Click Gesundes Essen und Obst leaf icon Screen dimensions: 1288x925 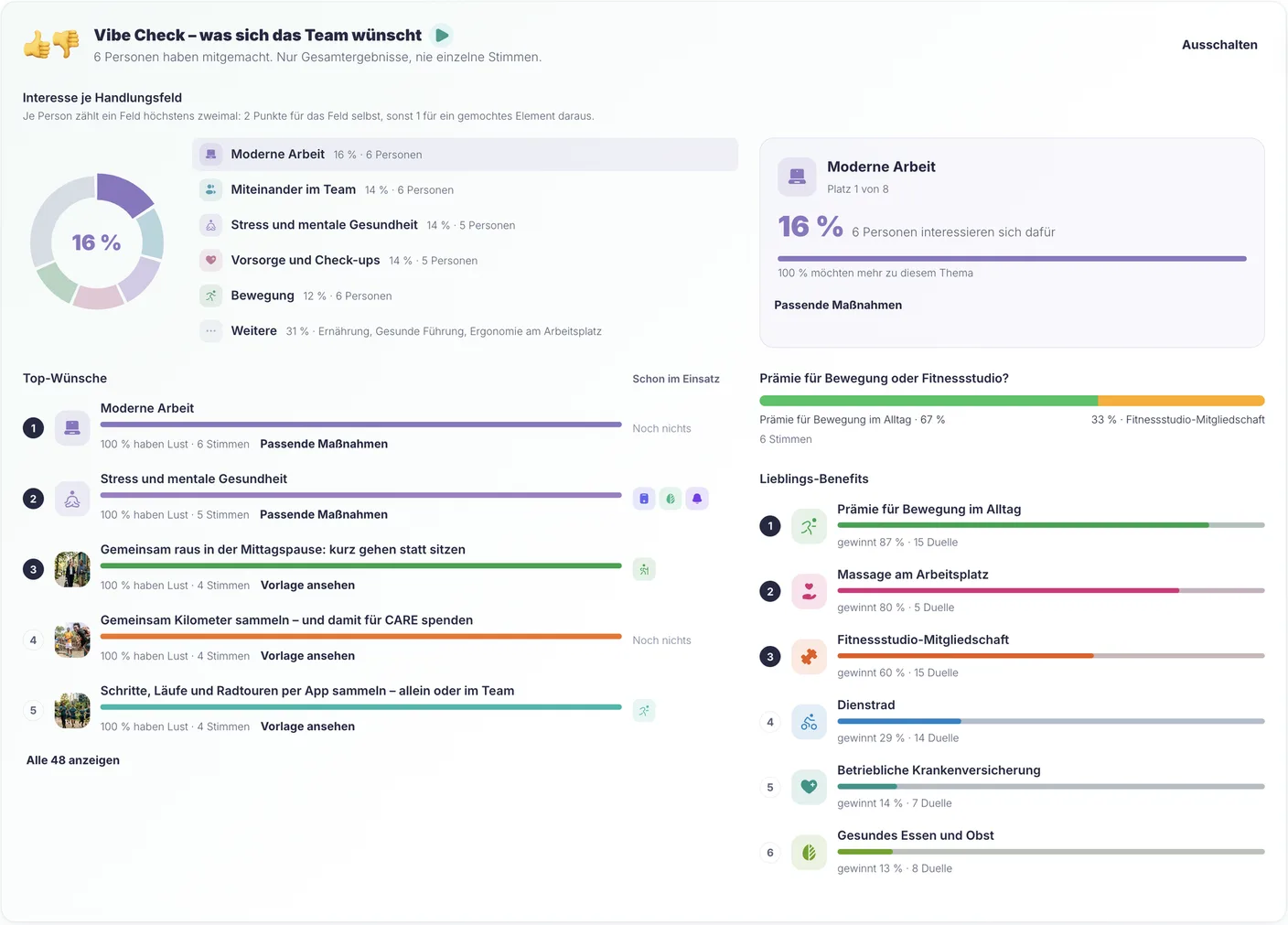click(x=809, y=853)
